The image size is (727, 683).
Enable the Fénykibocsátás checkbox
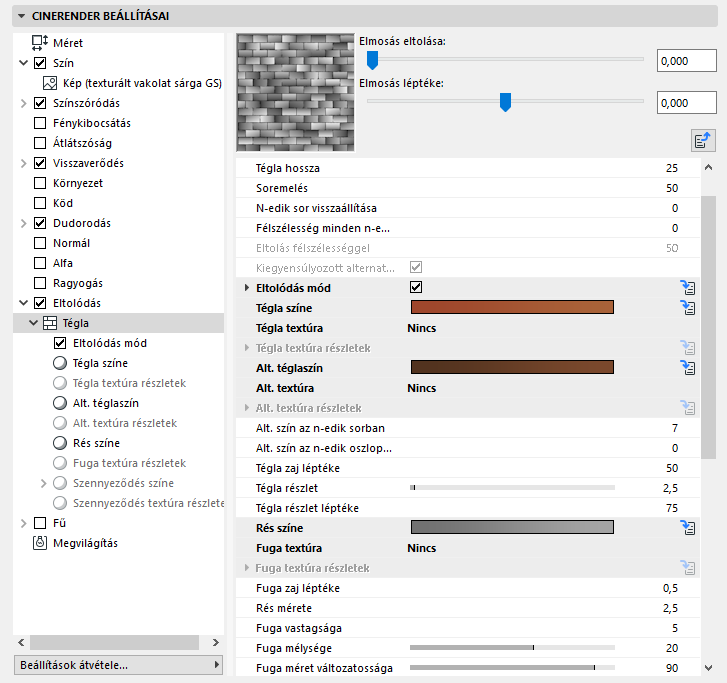pyautogui.click(x=41, y=123)
